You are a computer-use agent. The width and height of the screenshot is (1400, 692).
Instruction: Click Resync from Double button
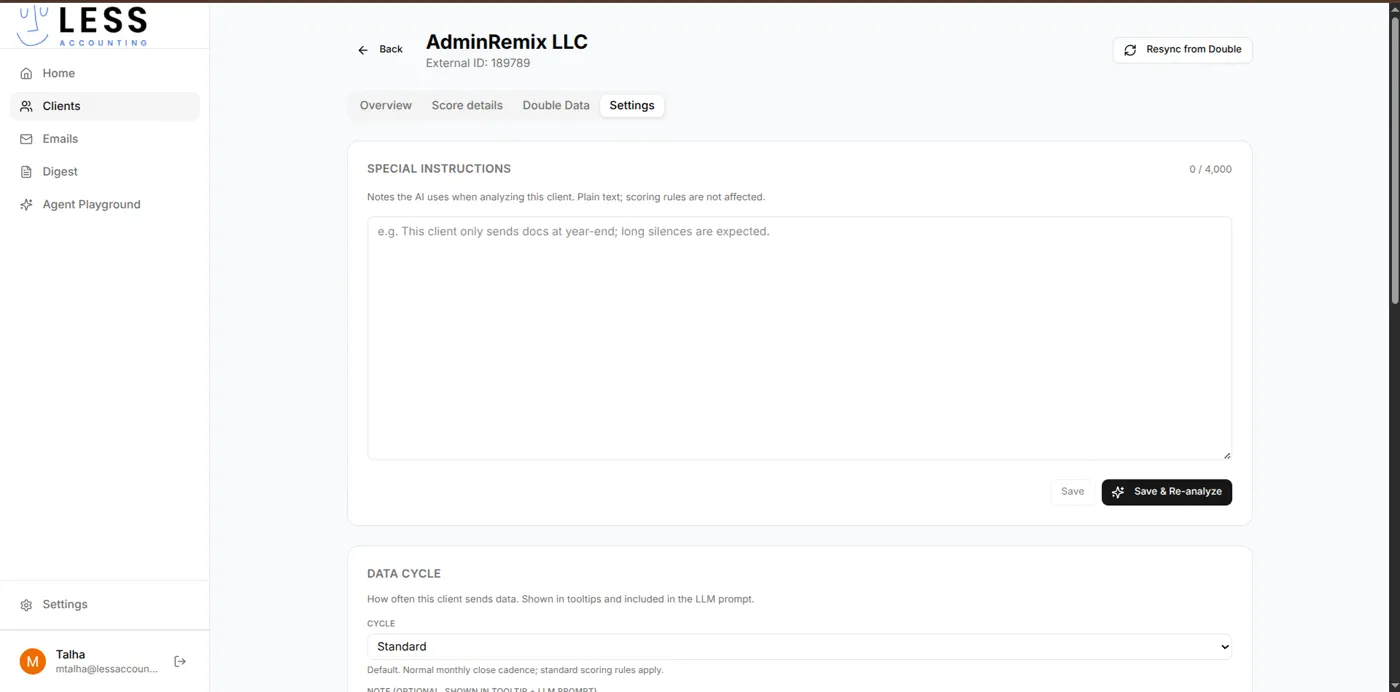click(x=1182, y=50)
